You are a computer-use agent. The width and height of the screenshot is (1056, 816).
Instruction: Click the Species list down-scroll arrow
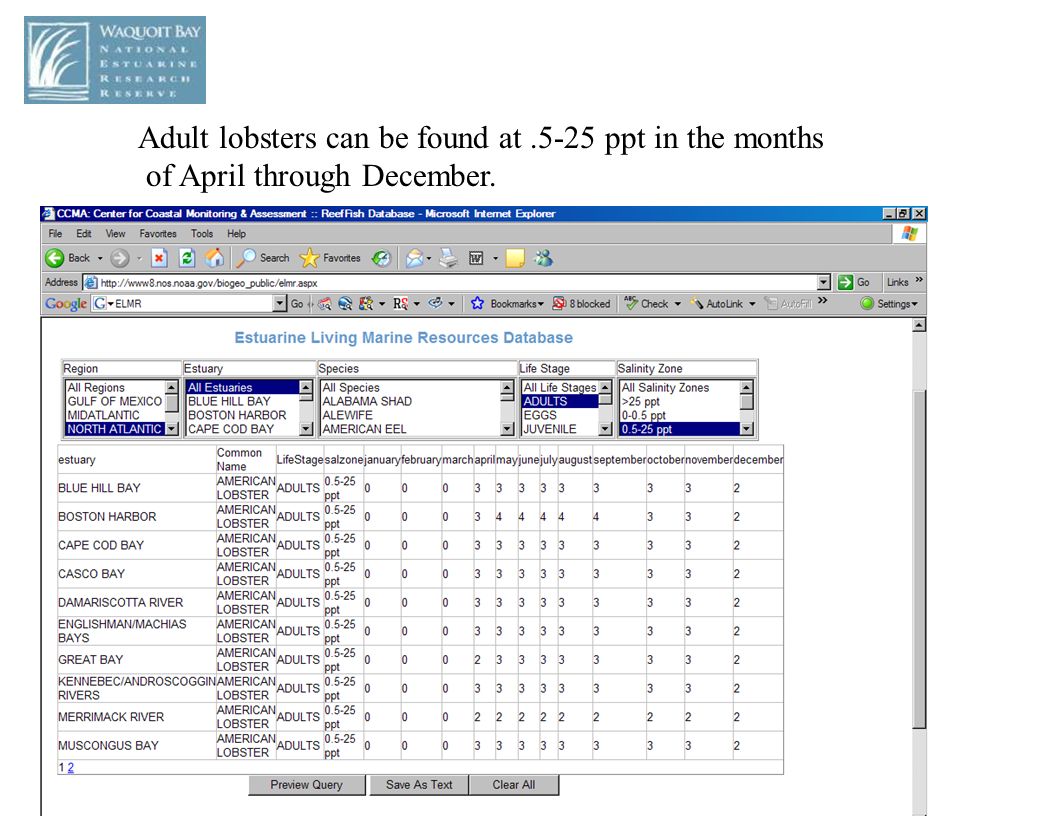(507, 429)
